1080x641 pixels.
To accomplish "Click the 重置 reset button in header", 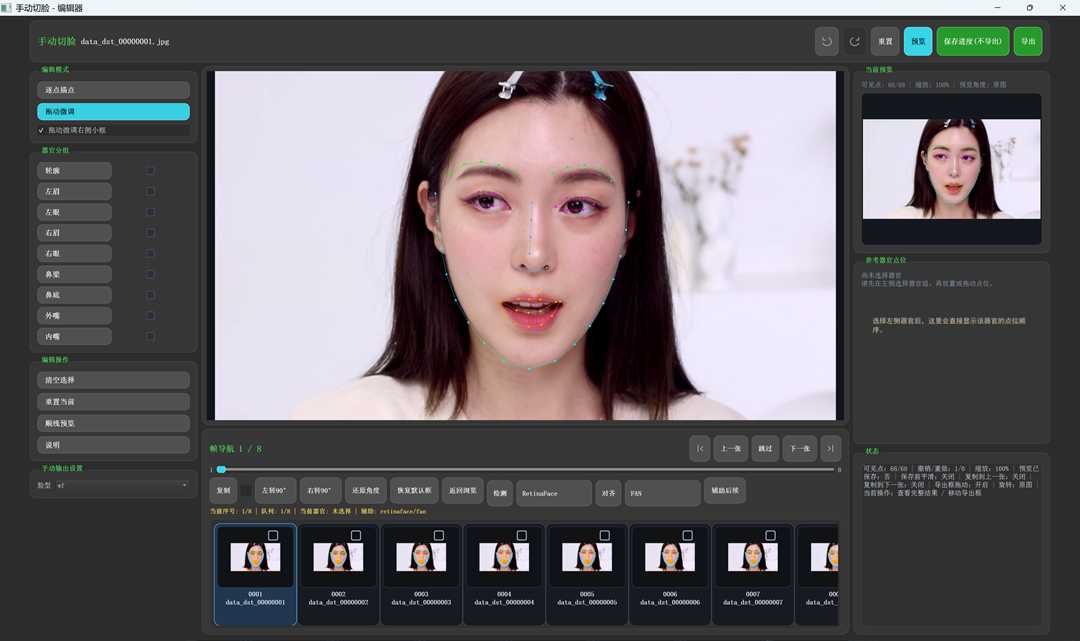I will tap(885, 41).
